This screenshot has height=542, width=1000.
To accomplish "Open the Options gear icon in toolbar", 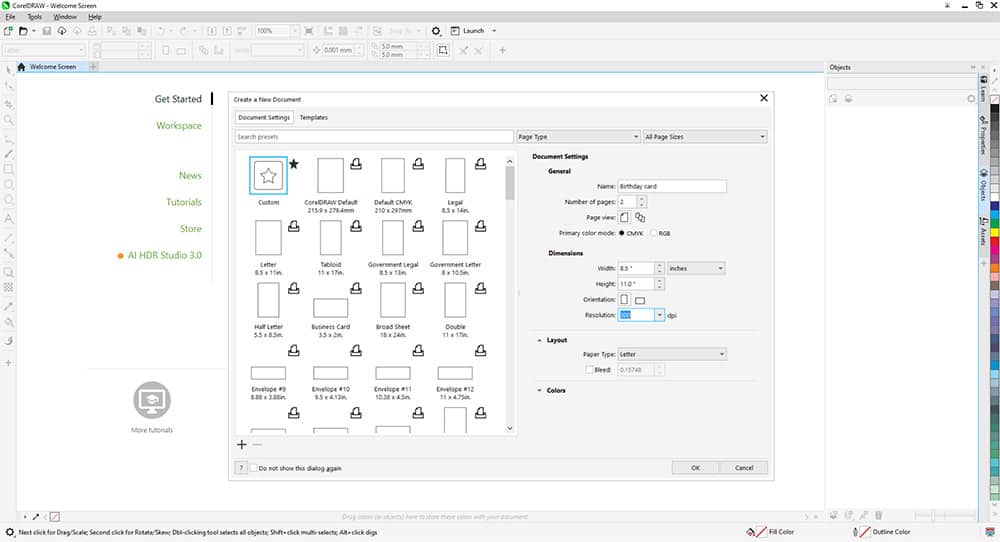I will (436, 31).
